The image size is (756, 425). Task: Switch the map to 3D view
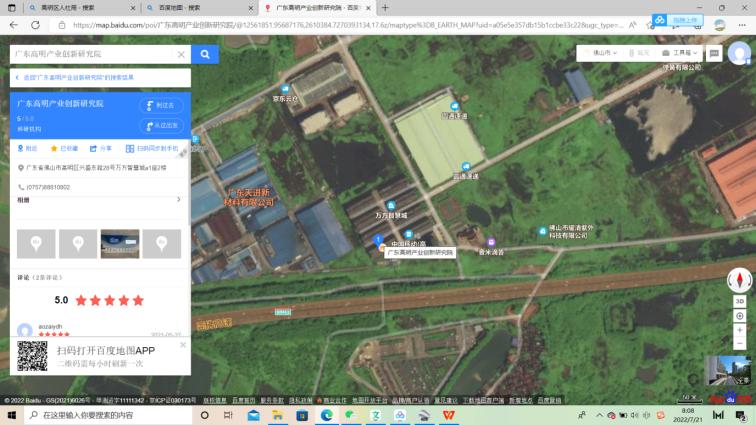point(740,301)
